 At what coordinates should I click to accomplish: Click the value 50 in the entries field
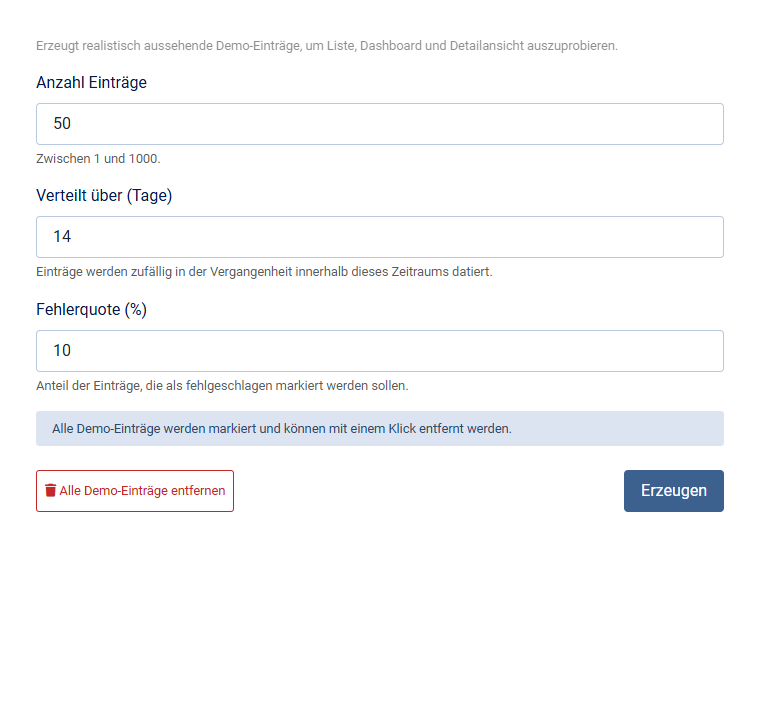pyautogui.click(x=62, y=124)
